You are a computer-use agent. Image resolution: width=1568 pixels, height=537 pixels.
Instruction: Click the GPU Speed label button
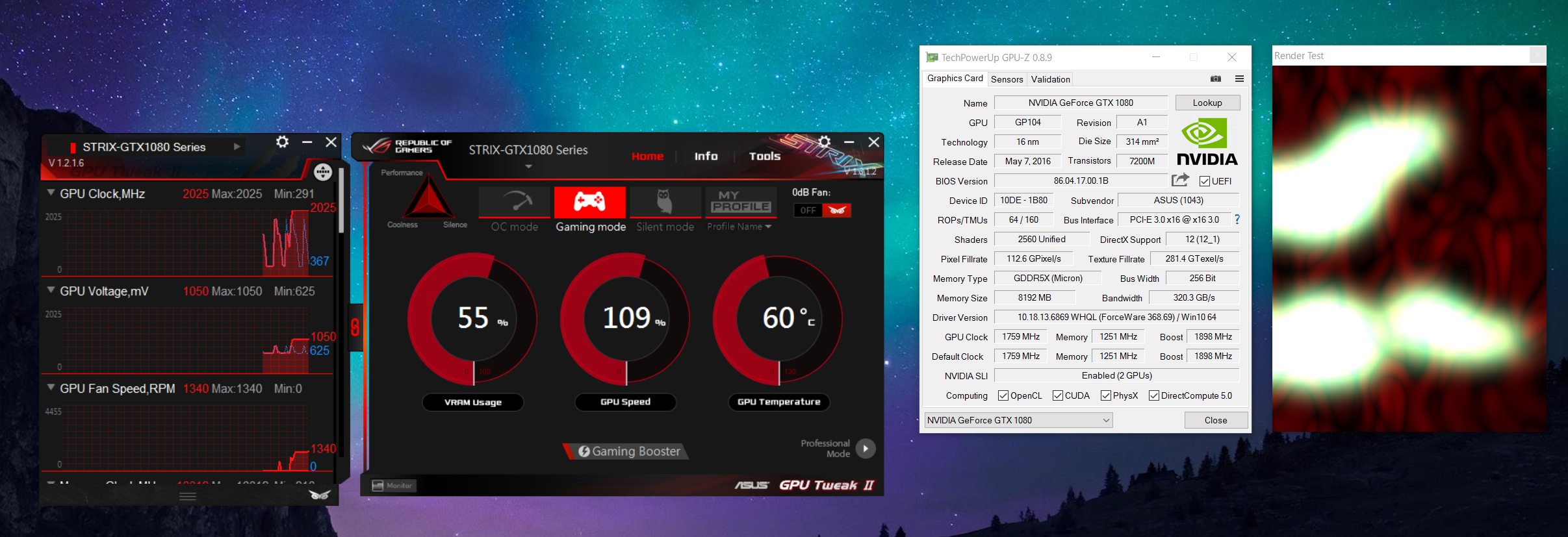coord(626,402)
